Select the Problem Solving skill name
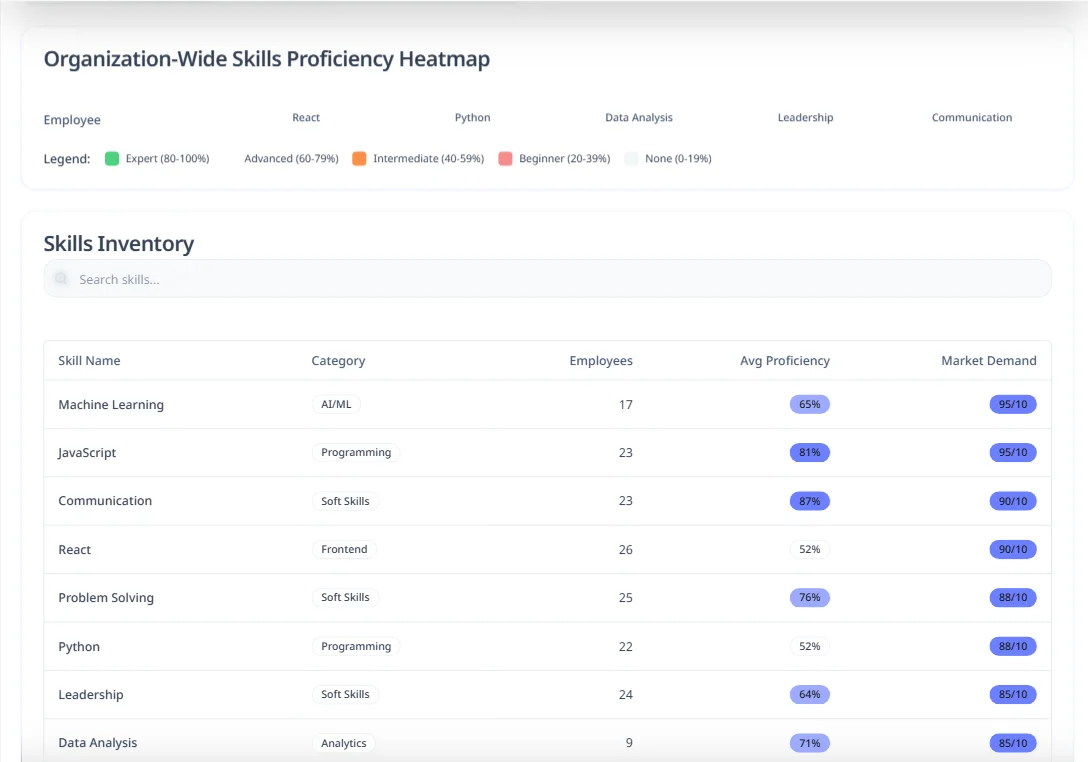This screenshot has height=762, width=1088. click(x=106, y=598)
